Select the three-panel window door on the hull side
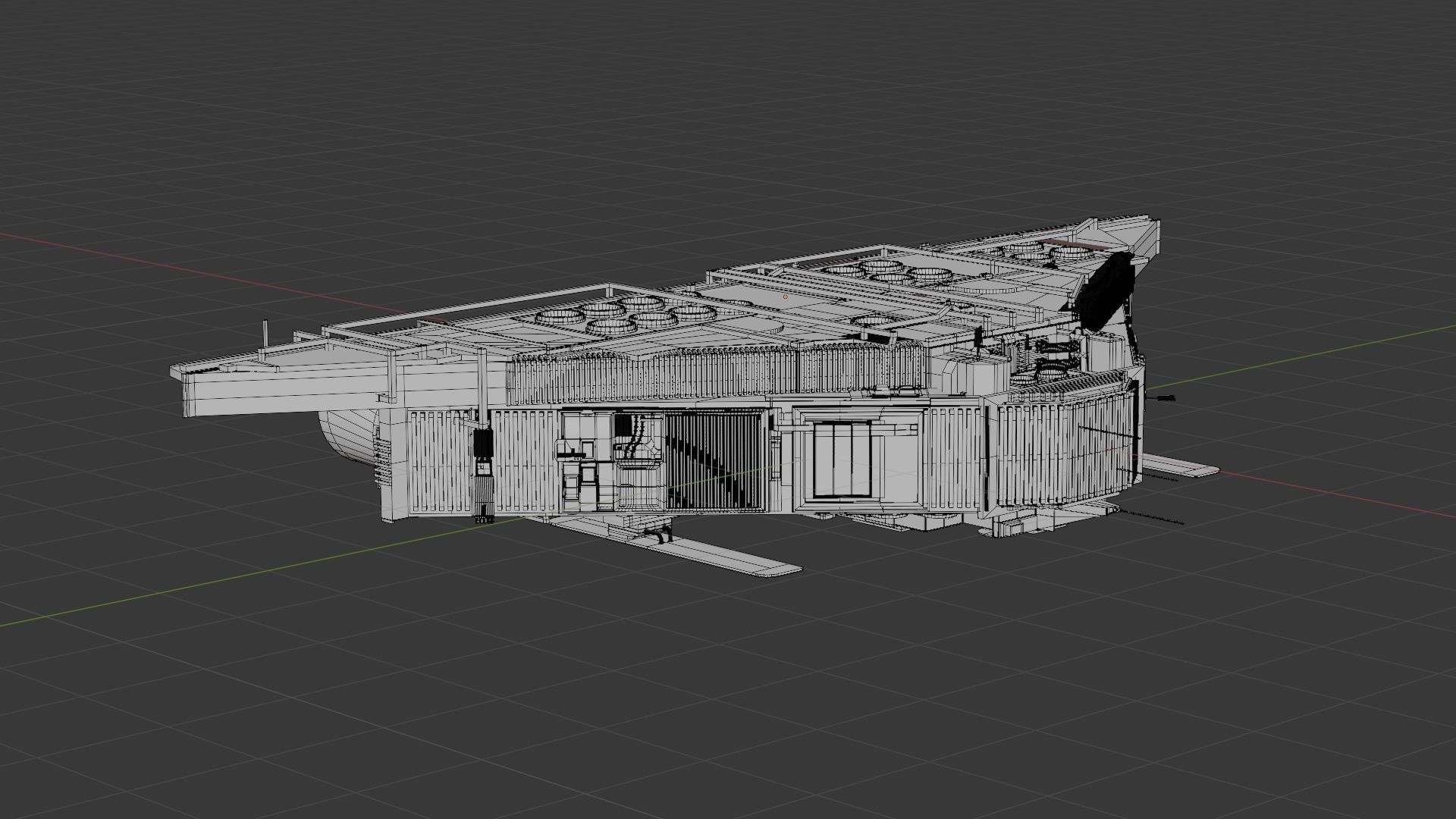This screenshot has width=1456, height=819. tap(841, 460)
